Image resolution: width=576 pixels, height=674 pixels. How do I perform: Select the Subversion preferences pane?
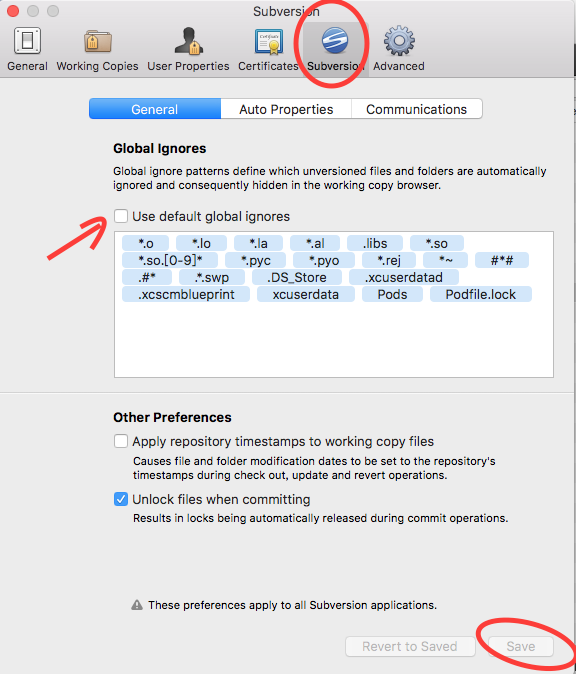click(x=335, y=49)
